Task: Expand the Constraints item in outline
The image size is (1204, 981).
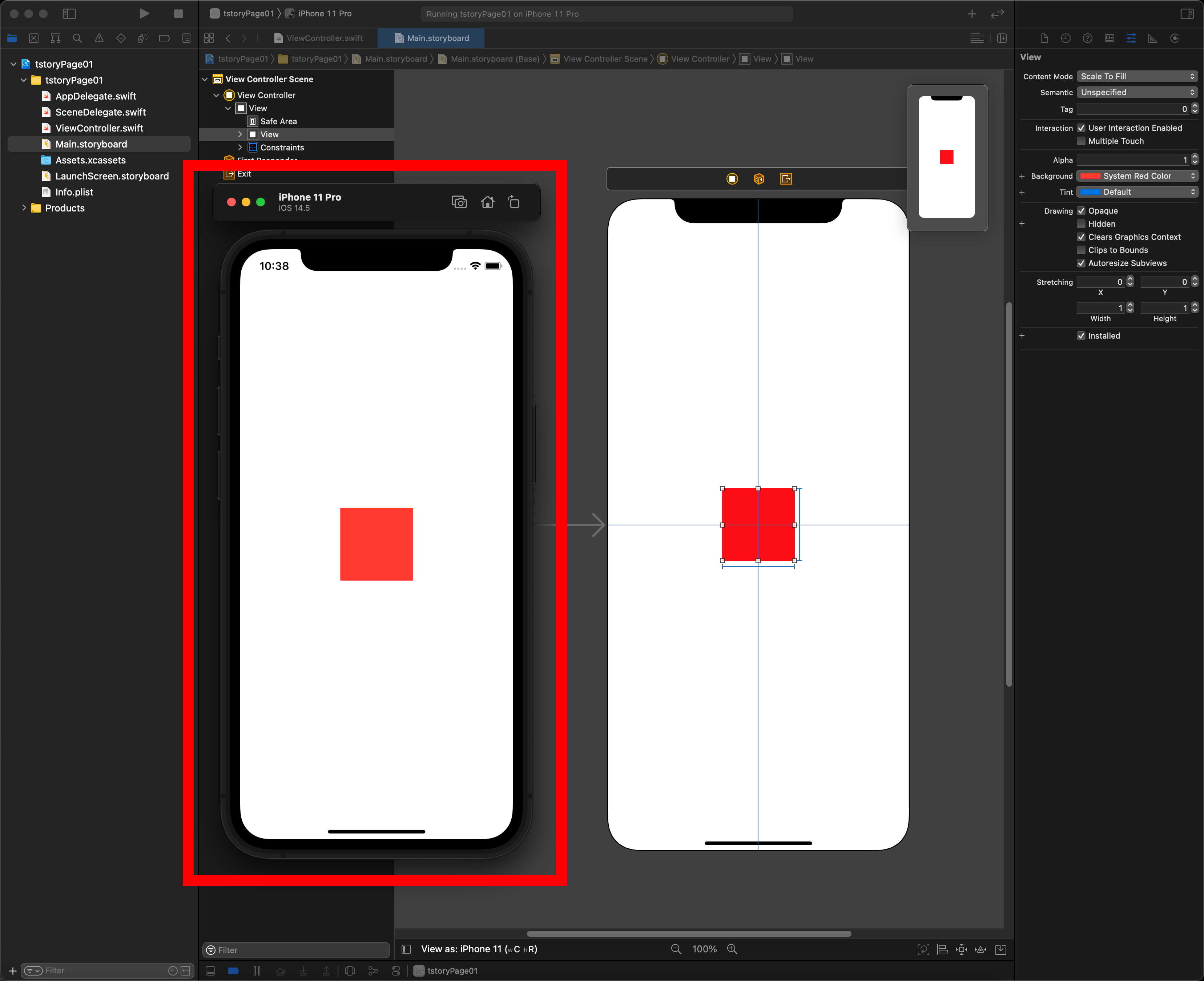Action: tap(239, 148)
